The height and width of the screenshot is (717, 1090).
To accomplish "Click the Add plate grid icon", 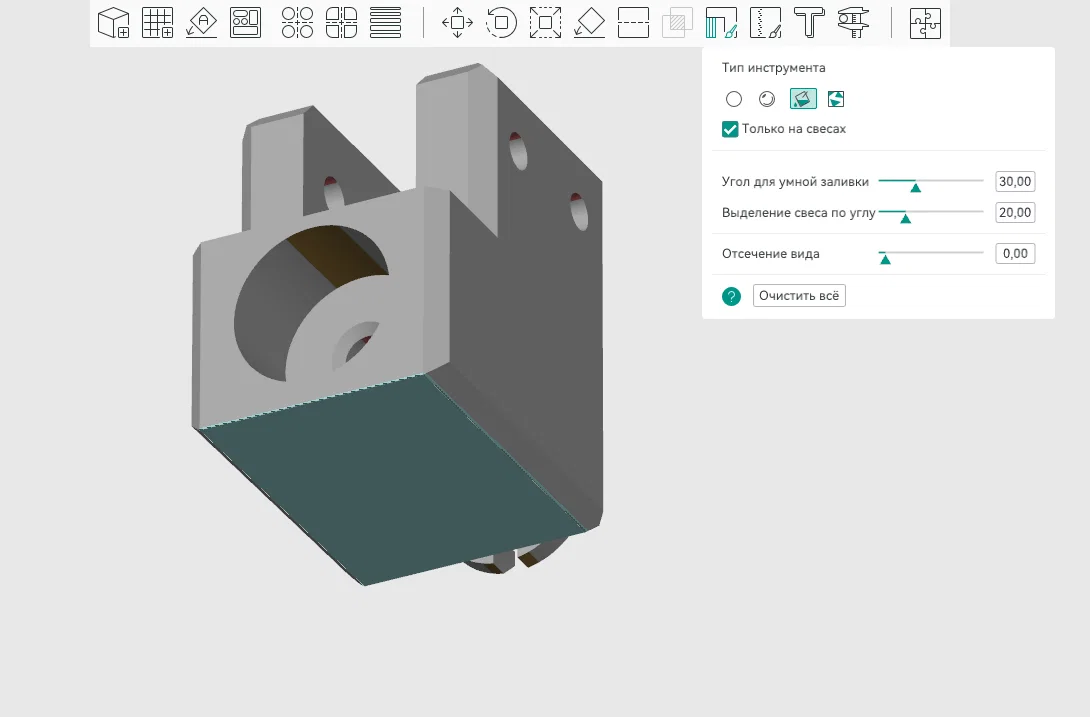I will tap(158, 23).
